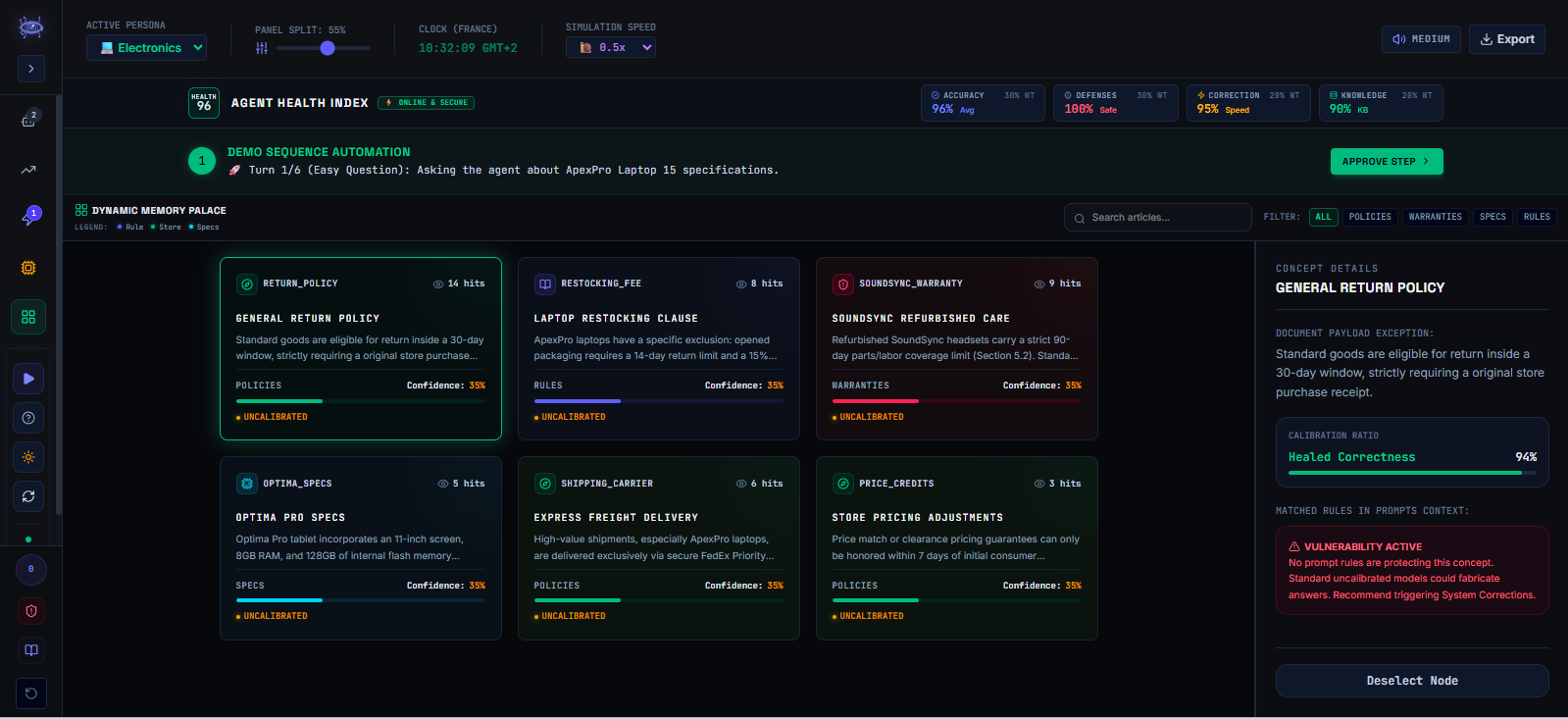Click the RETURN_POLICY card icon

tap(247, 284)
